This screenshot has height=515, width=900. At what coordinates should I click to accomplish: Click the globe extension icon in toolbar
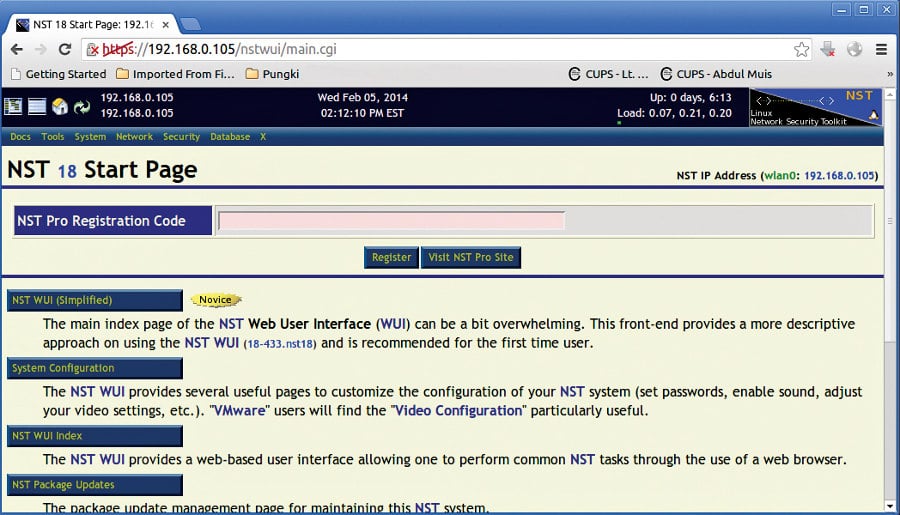[854, 49]
